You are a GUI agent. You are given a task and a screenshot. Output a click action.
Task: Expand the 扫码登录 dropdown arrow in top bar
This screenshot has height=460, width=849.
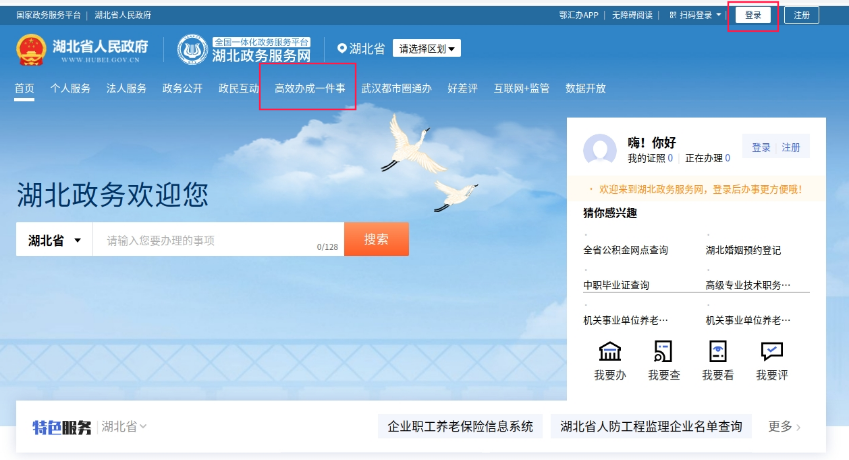[719, 15]
